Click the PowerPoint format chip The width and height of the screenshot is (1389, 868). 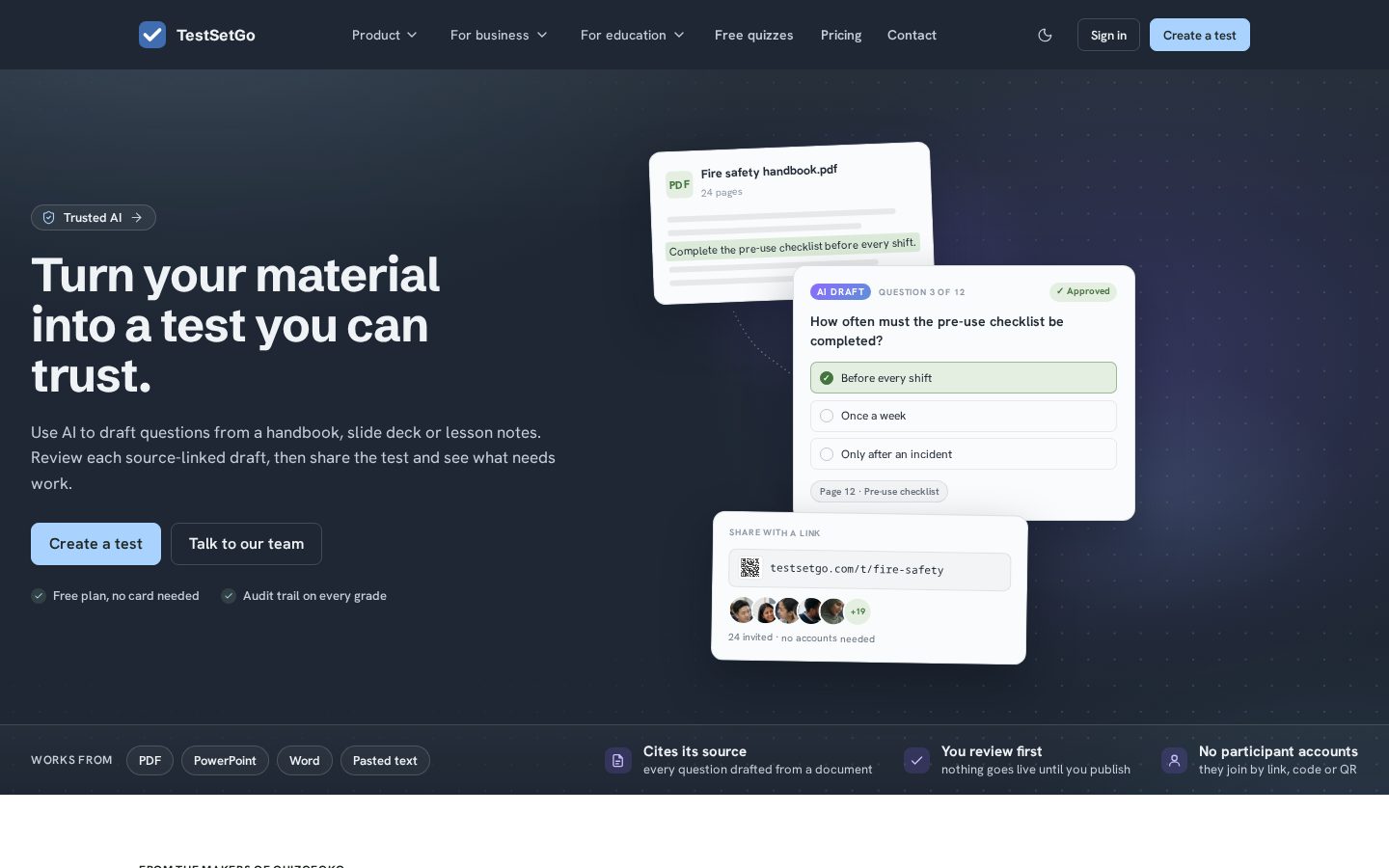[225, 761]
